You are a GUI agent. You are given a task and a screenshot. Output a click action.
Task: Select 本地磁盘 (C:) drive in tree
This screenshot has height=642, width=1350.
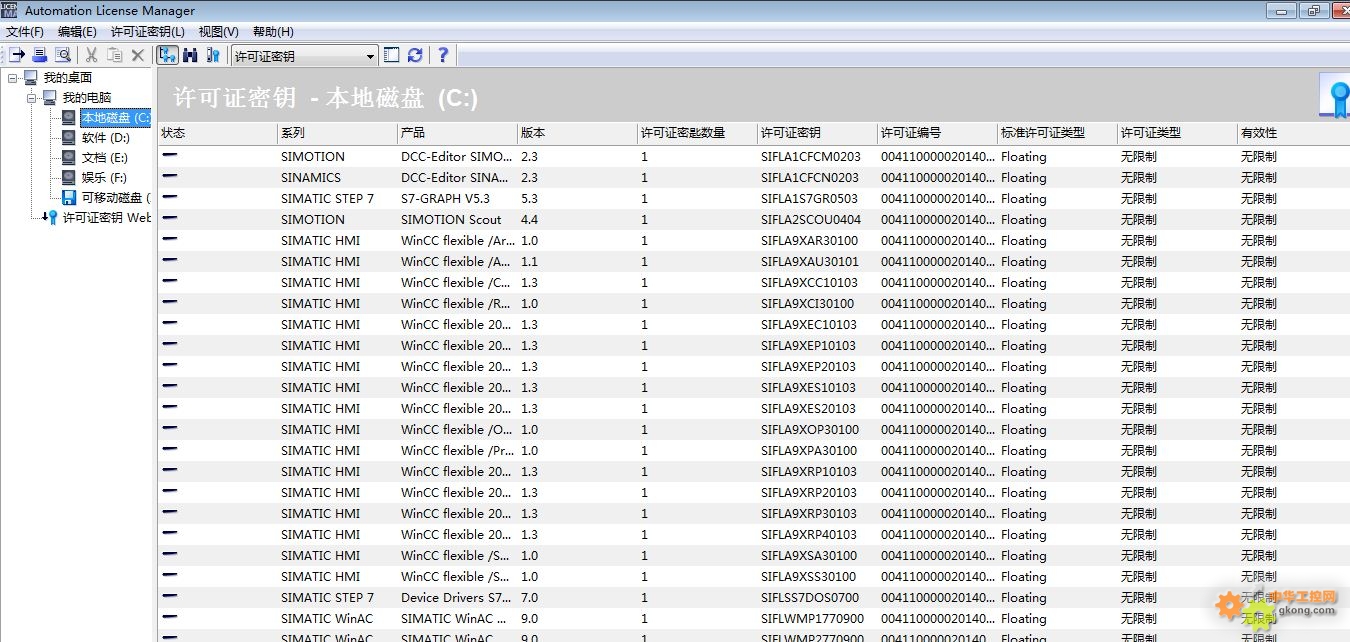(116, 118)
